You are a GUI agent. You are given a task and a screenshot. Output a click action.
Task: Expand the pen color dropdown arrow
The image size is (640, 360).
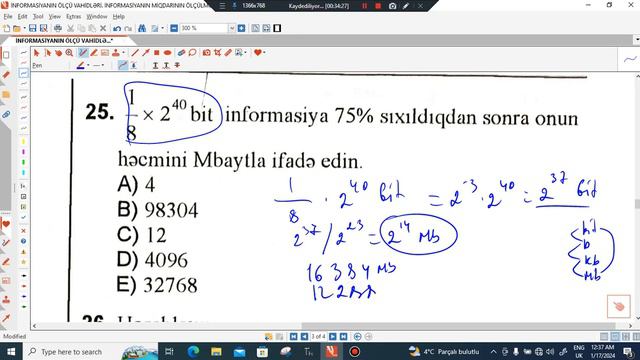pyautogui.click(x=88, y=65)
